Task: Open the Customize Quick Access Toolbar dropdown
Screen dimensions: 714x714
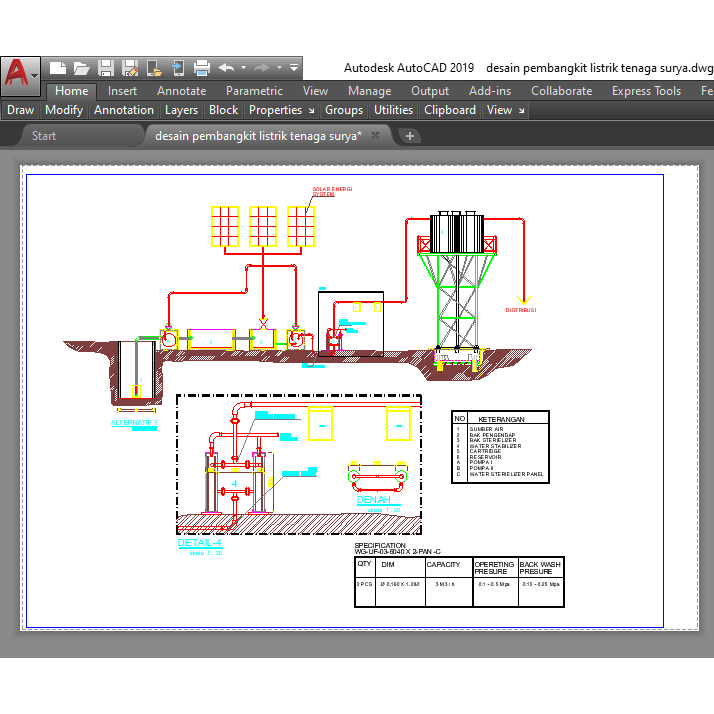Action: [294, 68]
